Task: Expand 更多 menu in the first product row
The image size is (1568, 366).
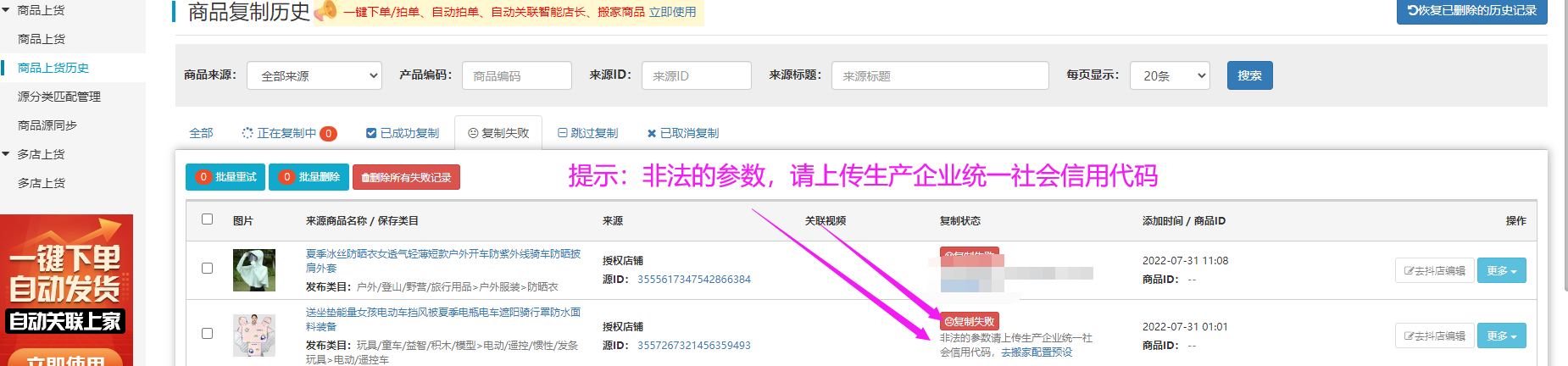Action: 1501,270
